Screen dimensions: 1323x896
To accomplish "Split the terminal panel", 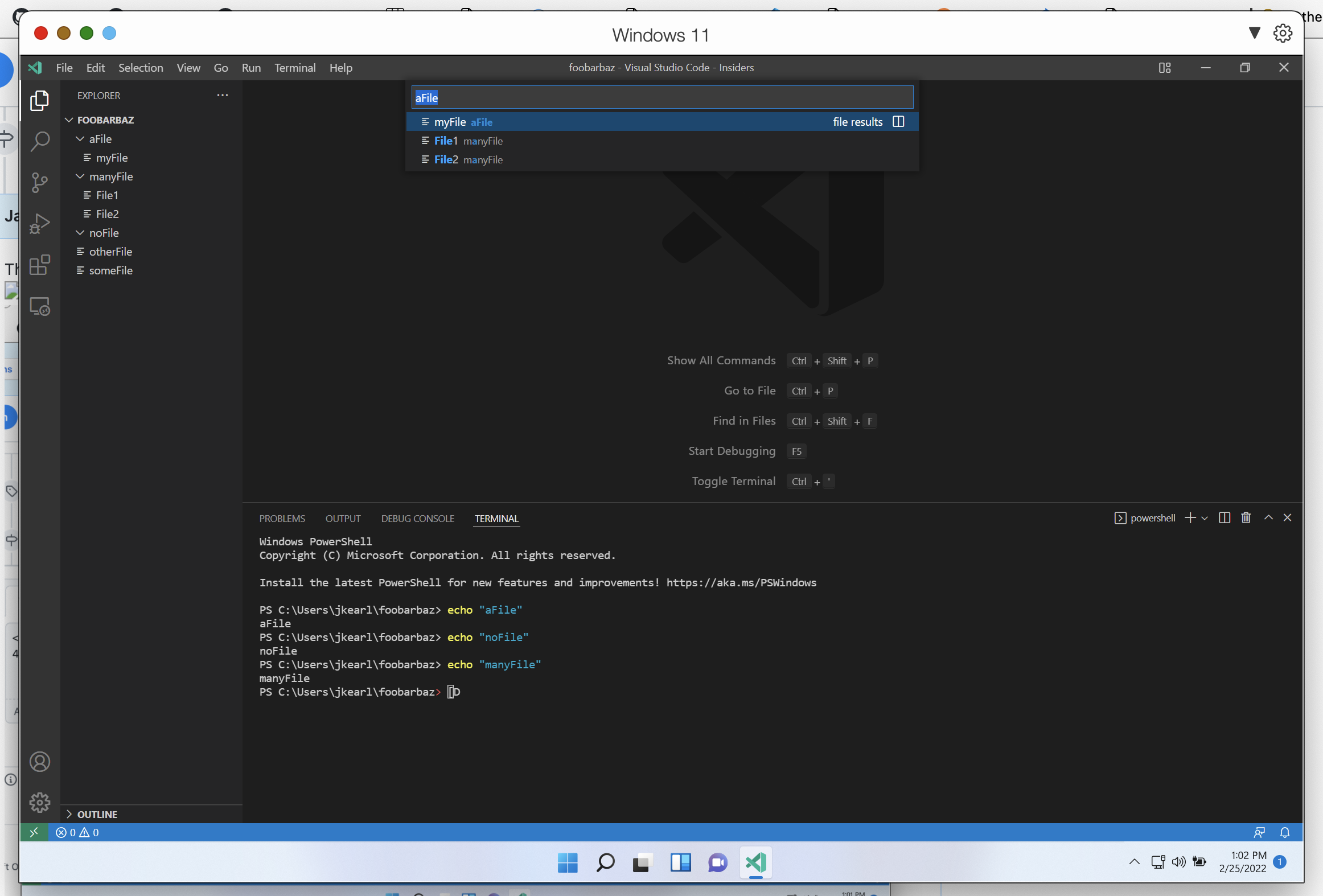I will pyautogui.click(x=1224, y=518).
